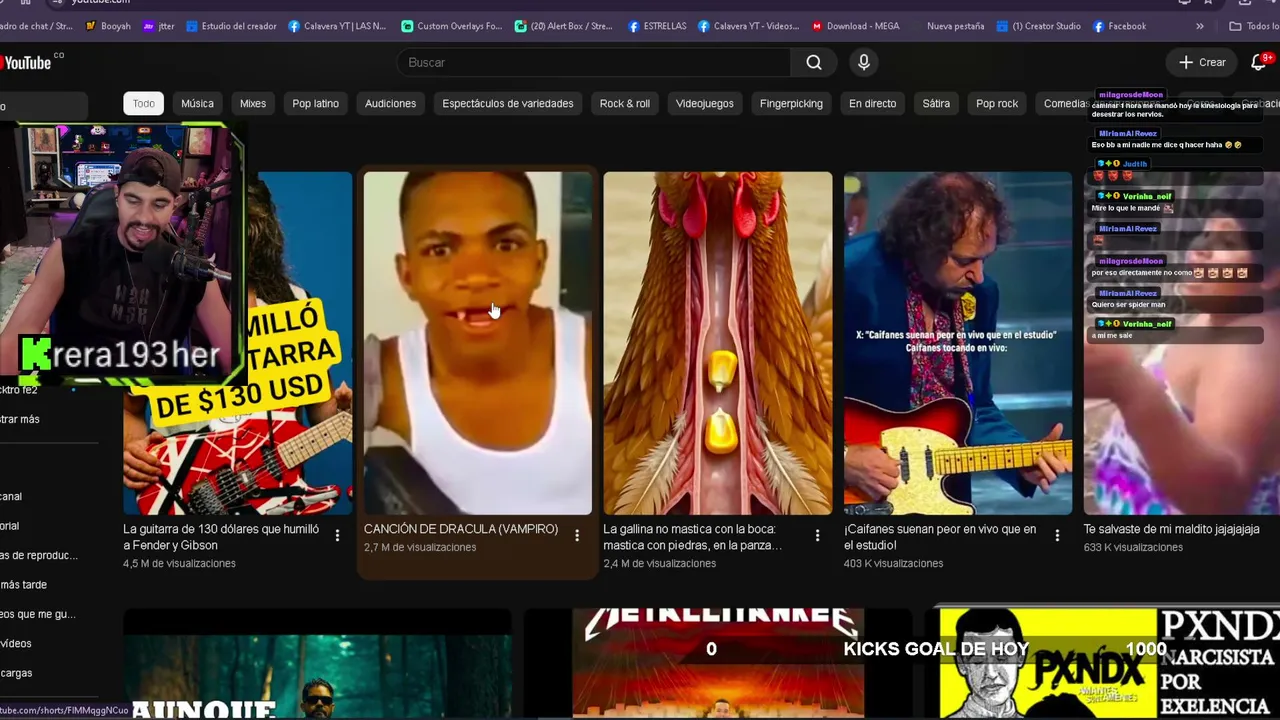The image size is (1280, 720).
Task: Click '2,7 M de visualizaciones' text
Action: point(420,547)
